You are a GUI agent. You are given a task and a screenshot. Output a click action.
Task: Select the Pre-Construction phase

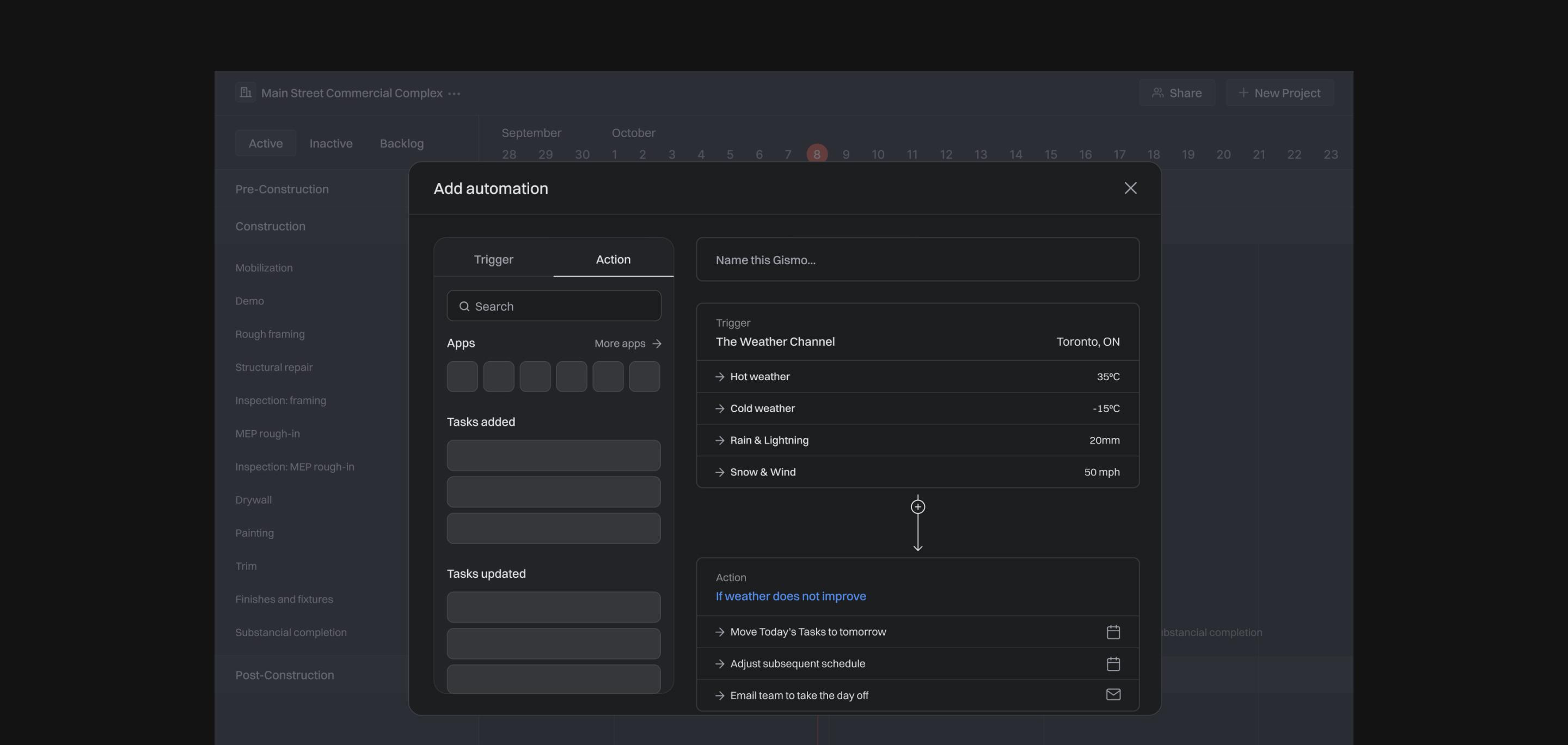tap(282, 190)
